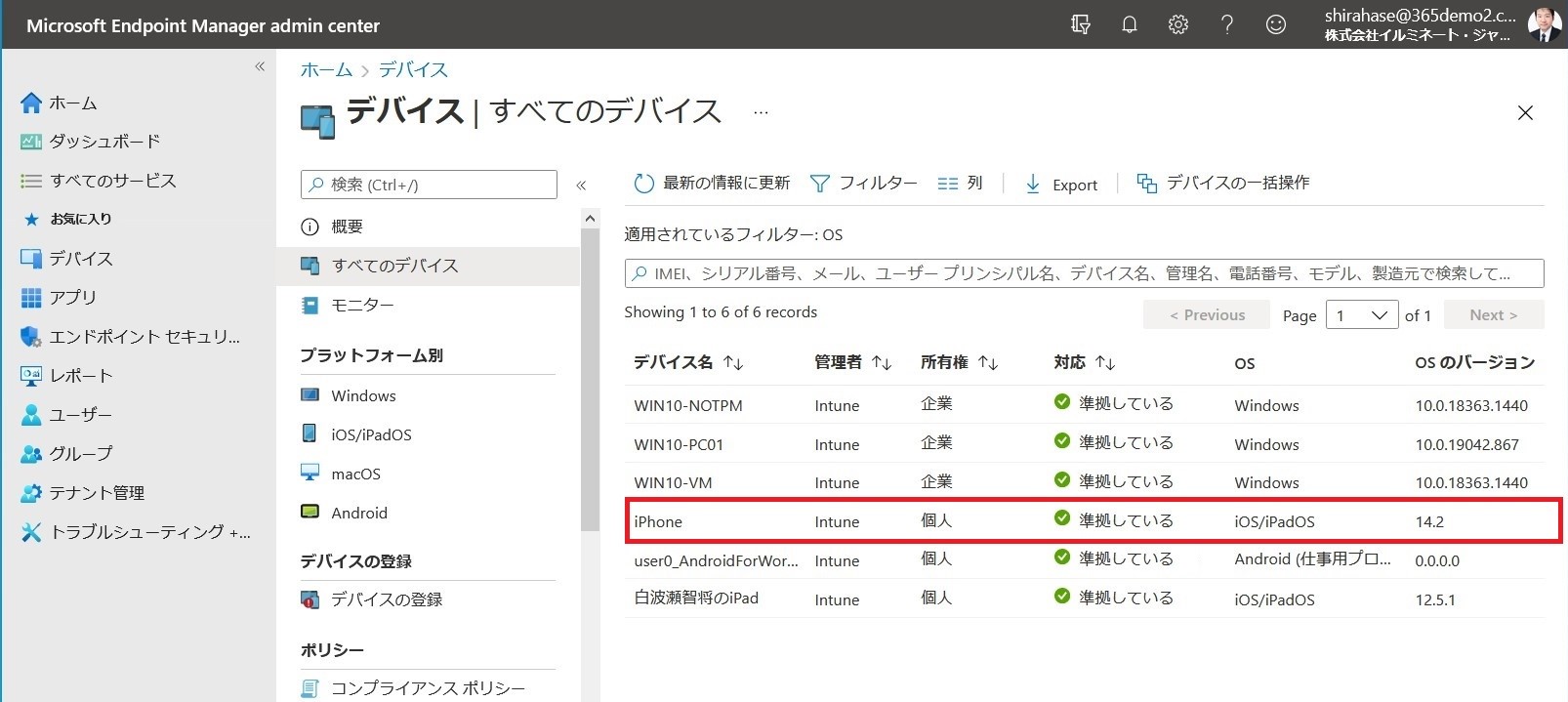Viewport: 1568px width, 702px height.
Task: Sort by 所有権 column
Action: click(960, 362)
